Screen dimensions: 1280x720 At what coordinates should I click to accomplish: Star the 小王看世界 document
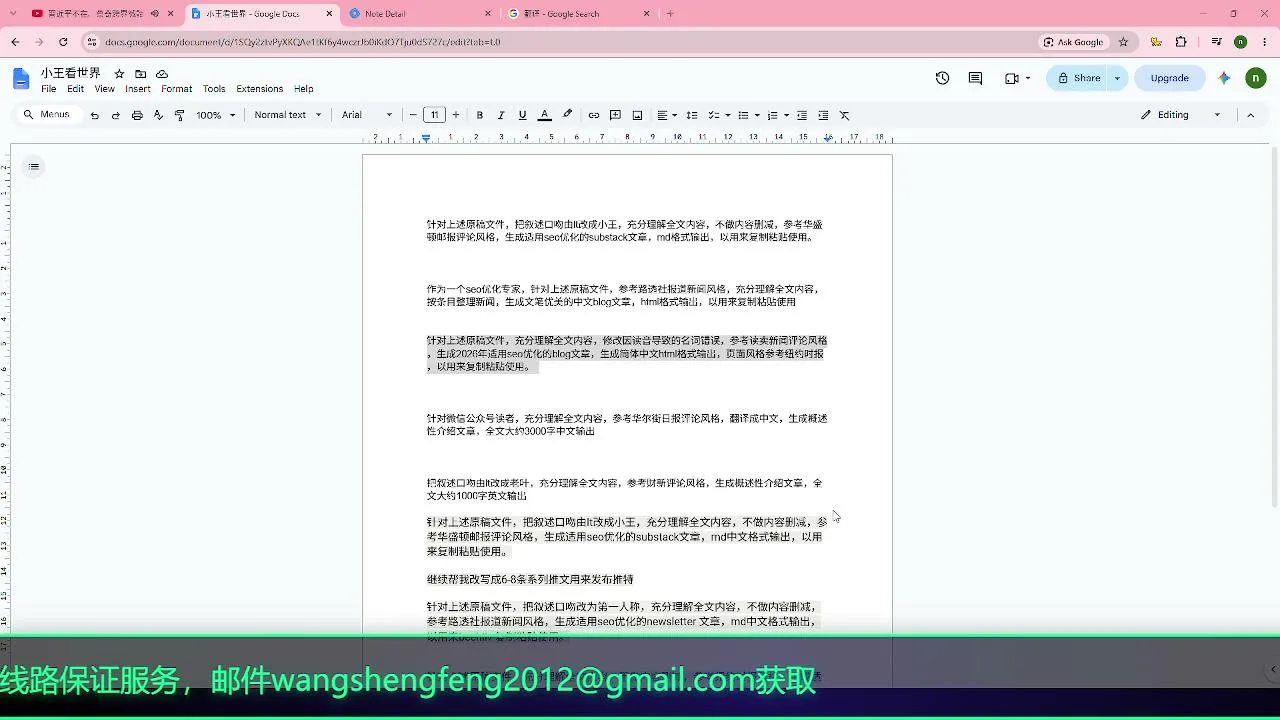click(x=119, y=74)
